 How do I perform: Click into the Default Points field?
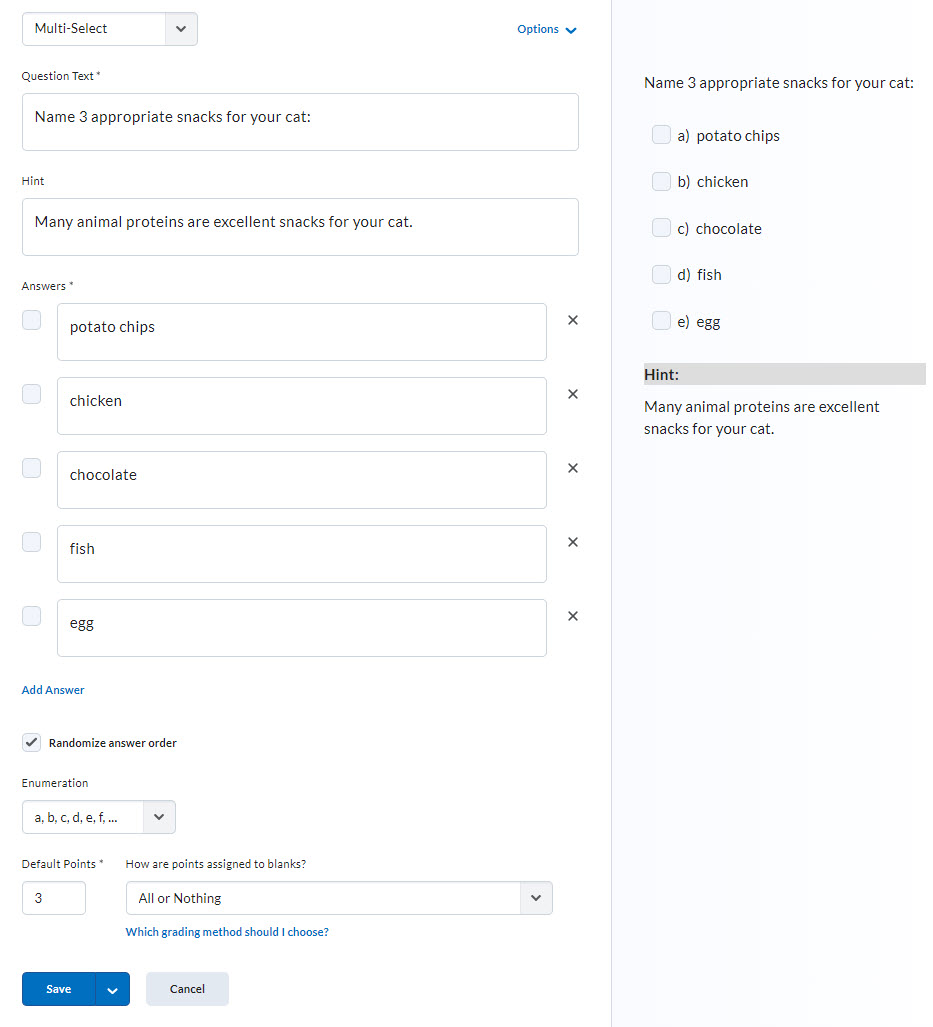(x=54, y=898)
